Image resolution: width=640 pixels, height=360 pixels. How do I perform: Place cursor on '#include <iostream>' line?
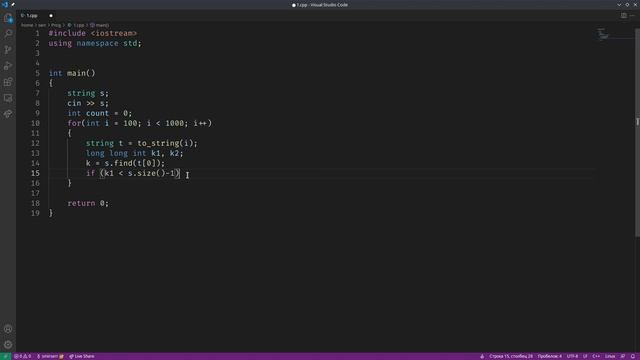93,33
